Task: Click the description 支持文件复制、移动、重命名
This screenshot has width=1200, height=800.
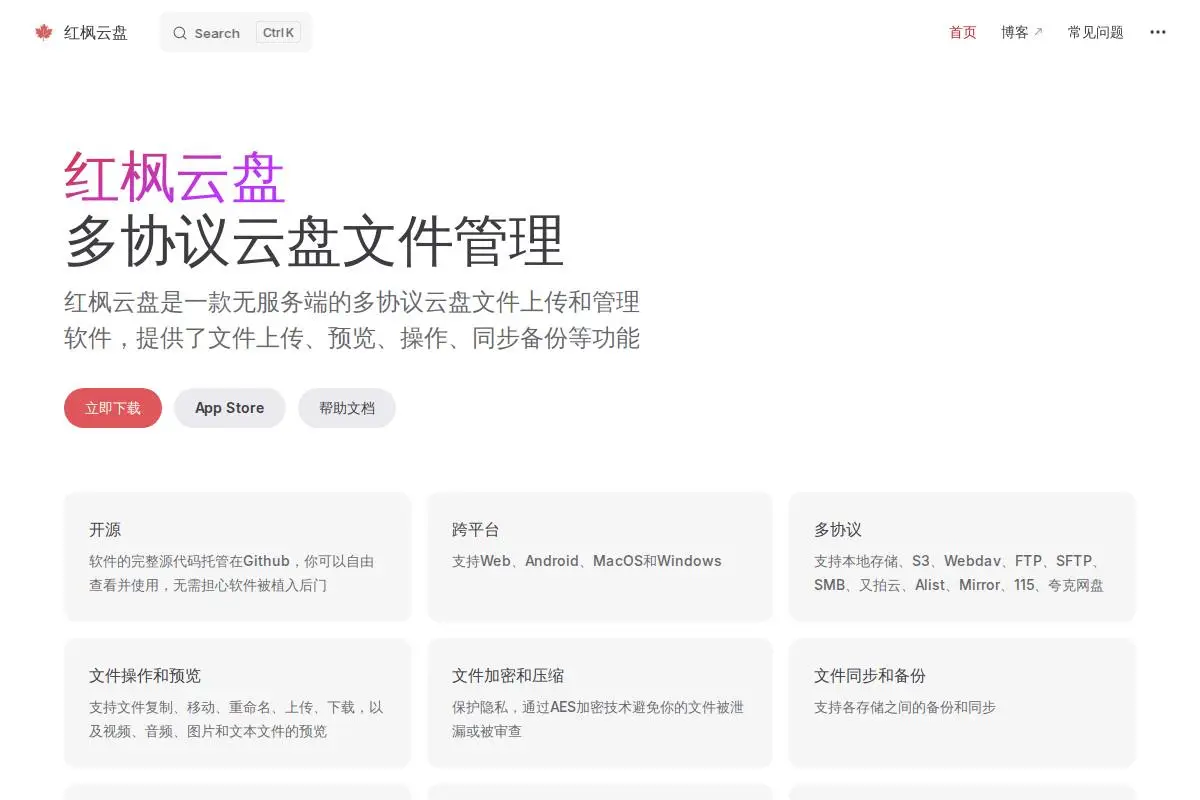Action: tap(236, 719)
